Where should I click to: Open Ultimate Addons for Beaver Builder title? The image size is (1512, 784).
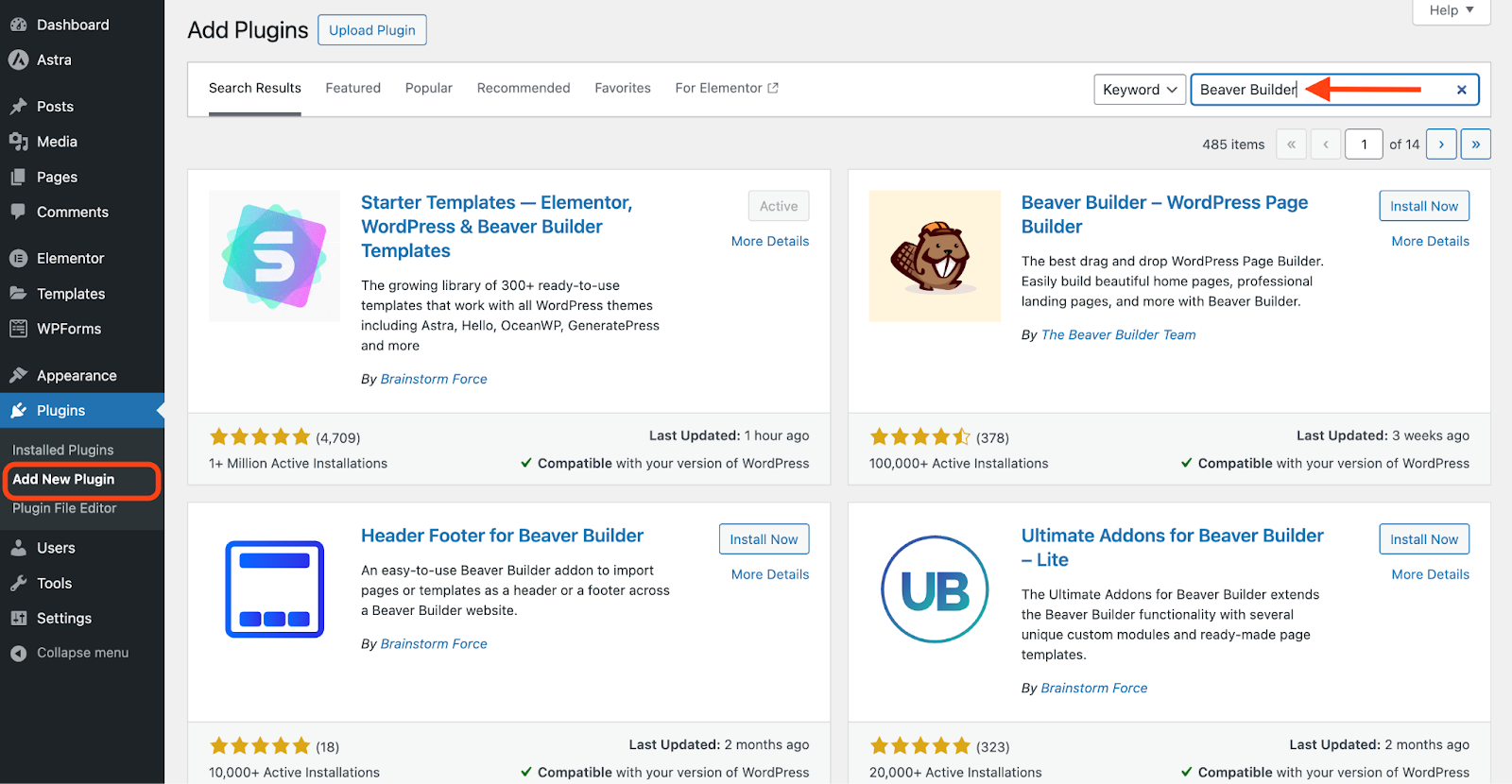point(1172,548)
